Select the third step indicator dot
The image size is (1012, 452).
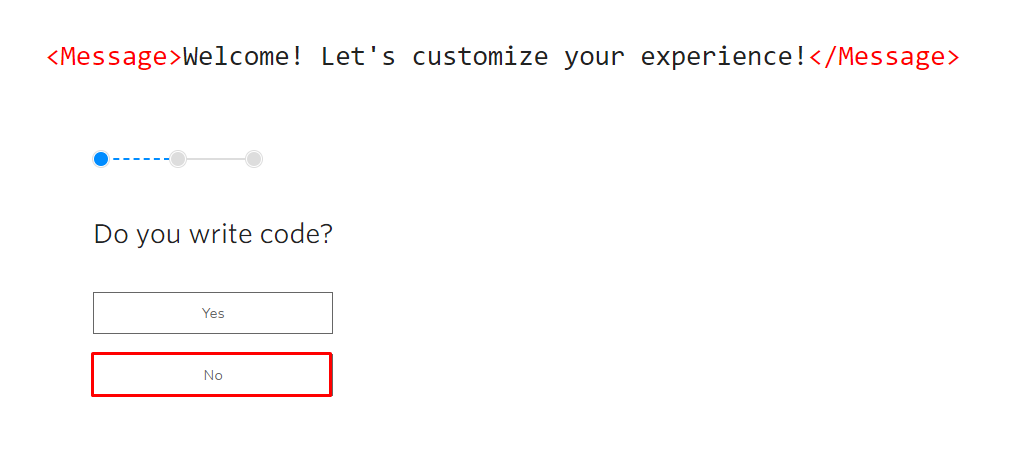tap(254, 159)
